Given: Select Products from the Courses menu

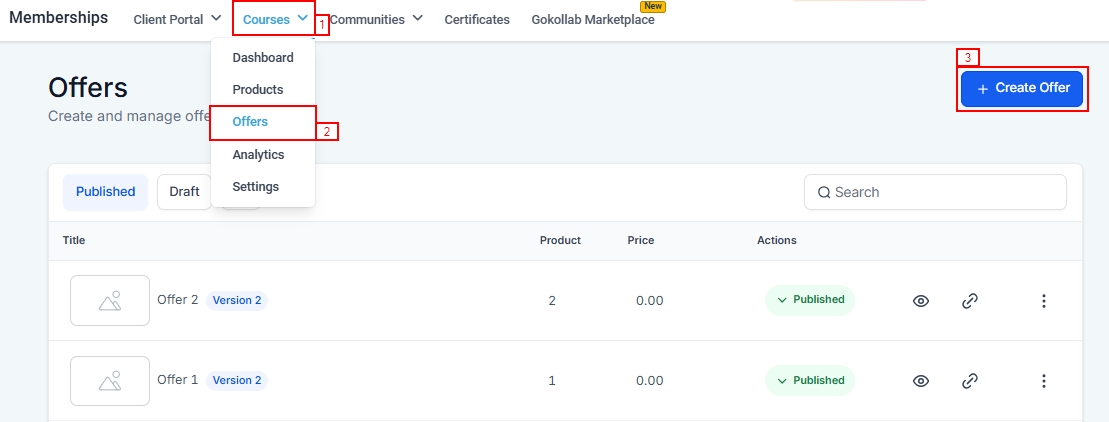Looking at the screenshot, I should (258, 90).
